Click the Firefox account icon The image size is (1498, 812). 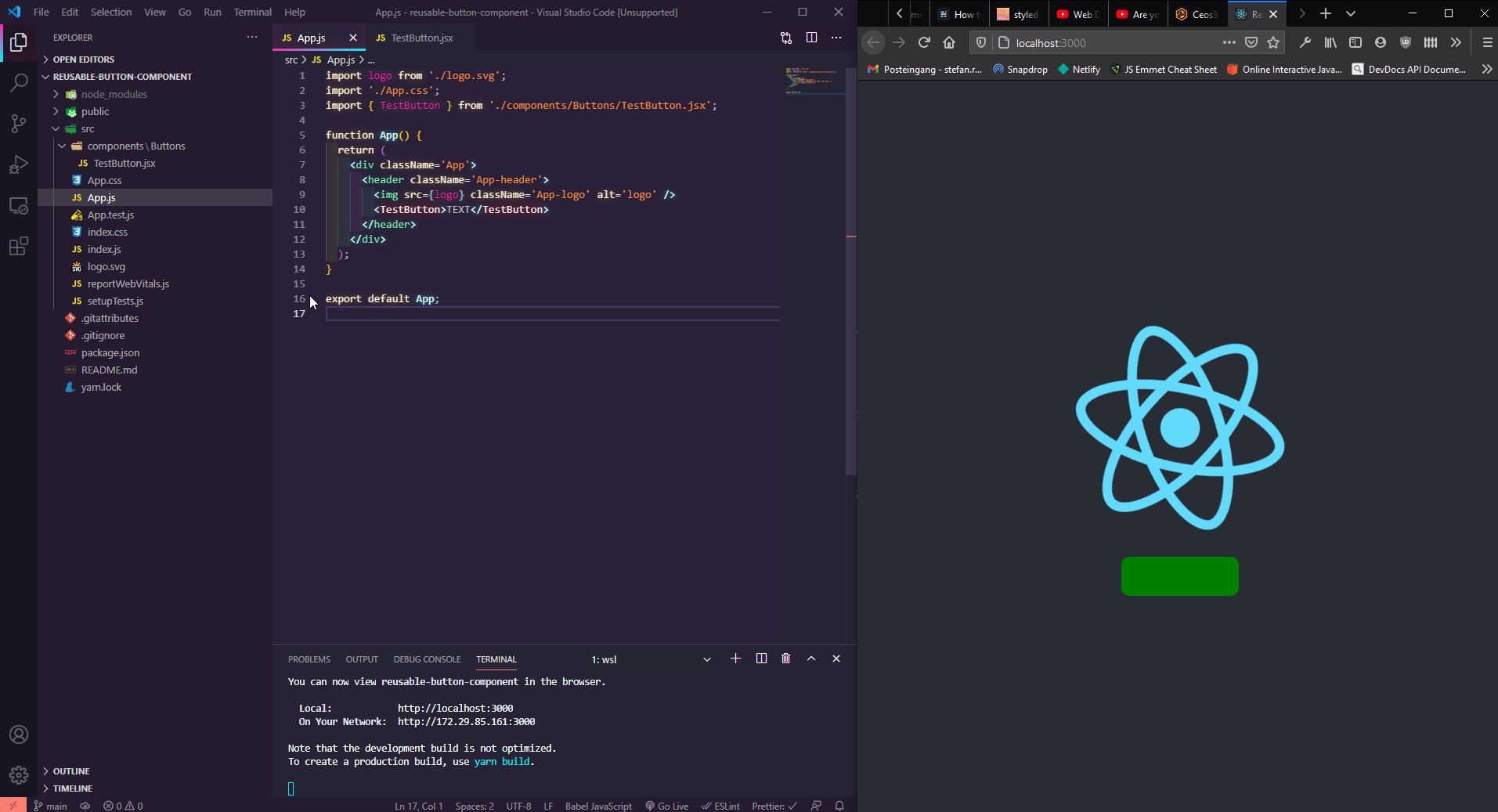pos(1381,43)
